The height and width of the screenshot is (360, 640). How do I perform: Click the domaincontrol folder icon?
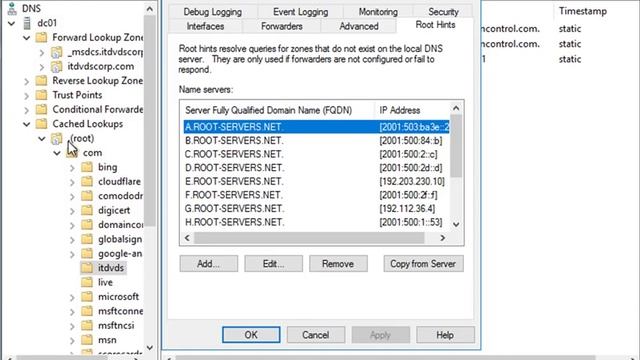87,225
